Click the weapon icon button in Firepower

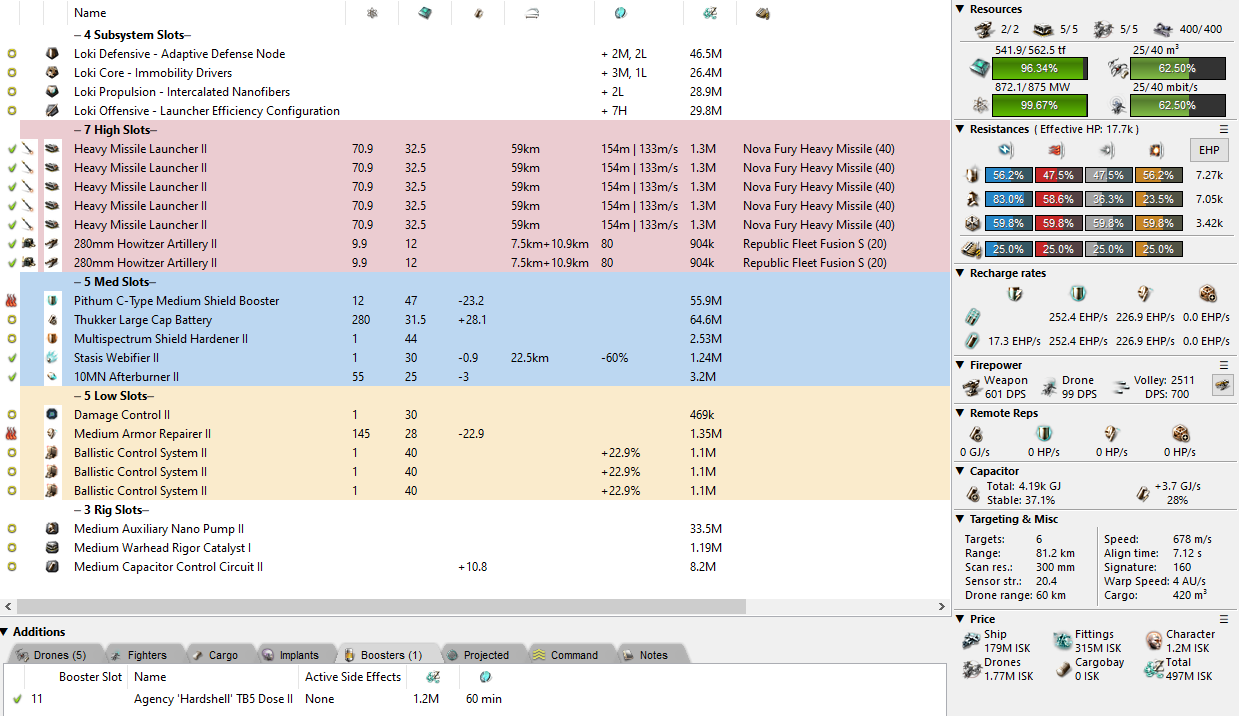tap(1222, 385)
